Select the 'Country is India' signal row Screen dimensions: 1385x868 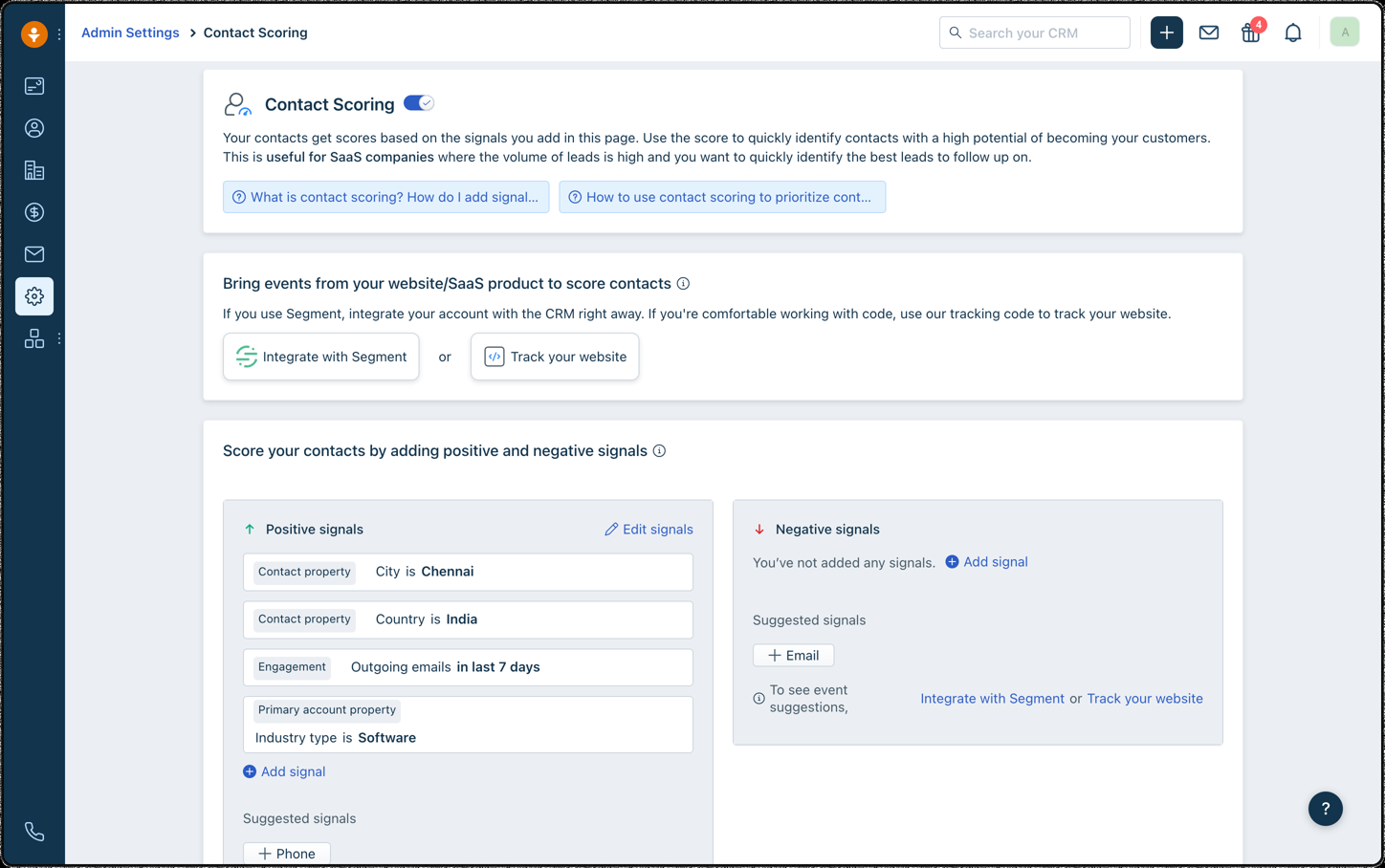(x=468, y=619)
